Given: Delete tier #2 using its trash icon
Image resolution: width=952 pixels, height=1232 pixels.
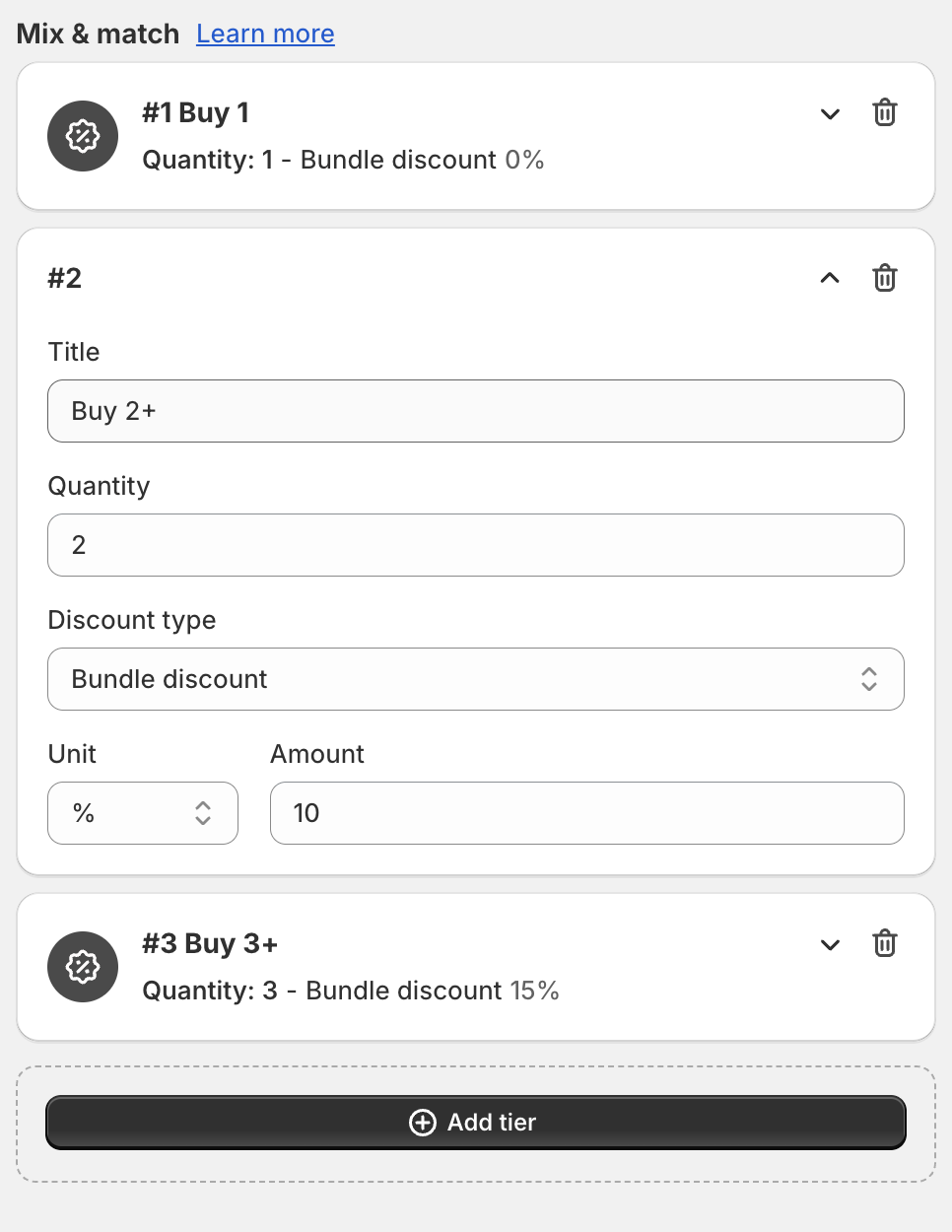Looking at the screenshot, I should point(885,278).
